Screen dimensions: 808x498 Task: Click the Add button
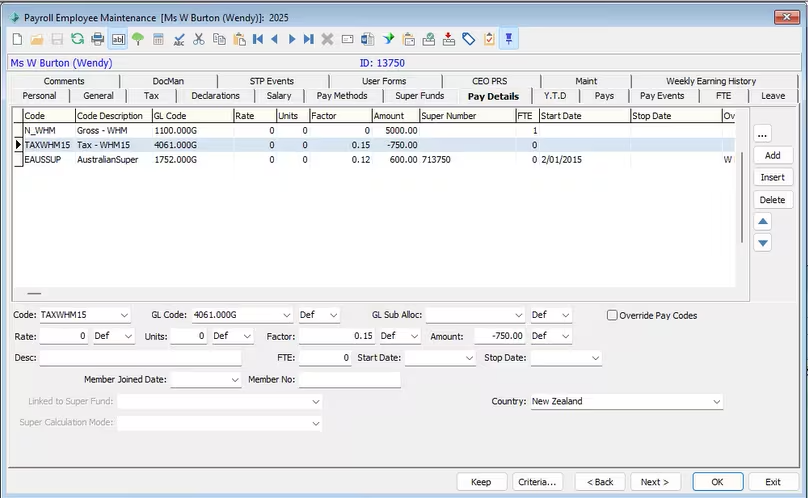point(772,156)
